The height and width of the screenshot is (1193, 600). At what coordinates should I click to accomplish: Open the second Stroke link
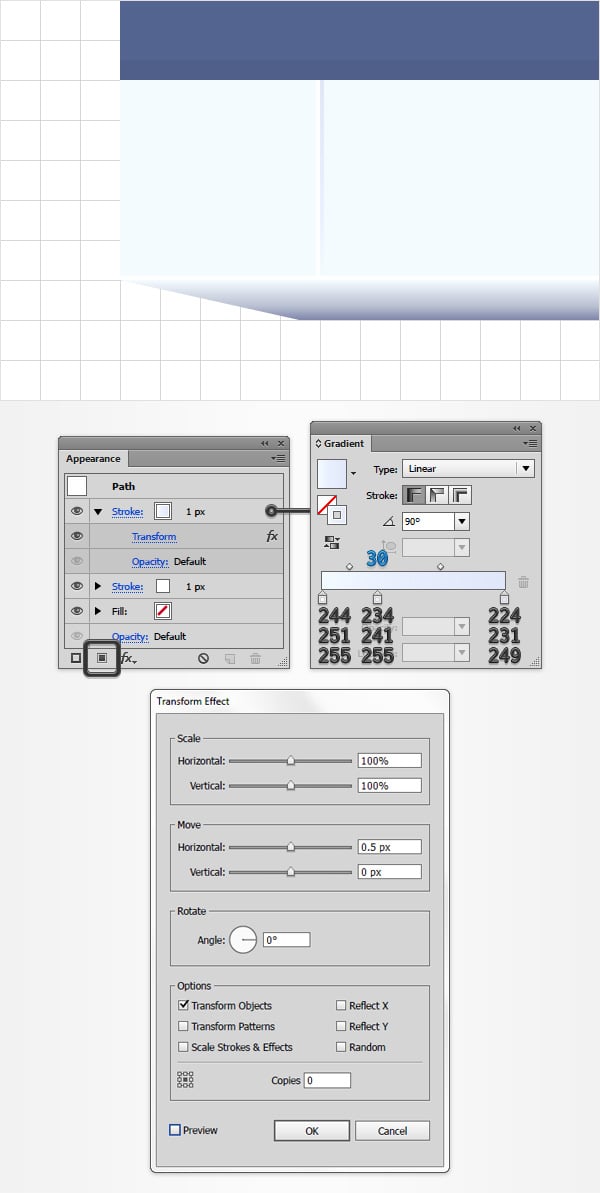click(128, 587)
